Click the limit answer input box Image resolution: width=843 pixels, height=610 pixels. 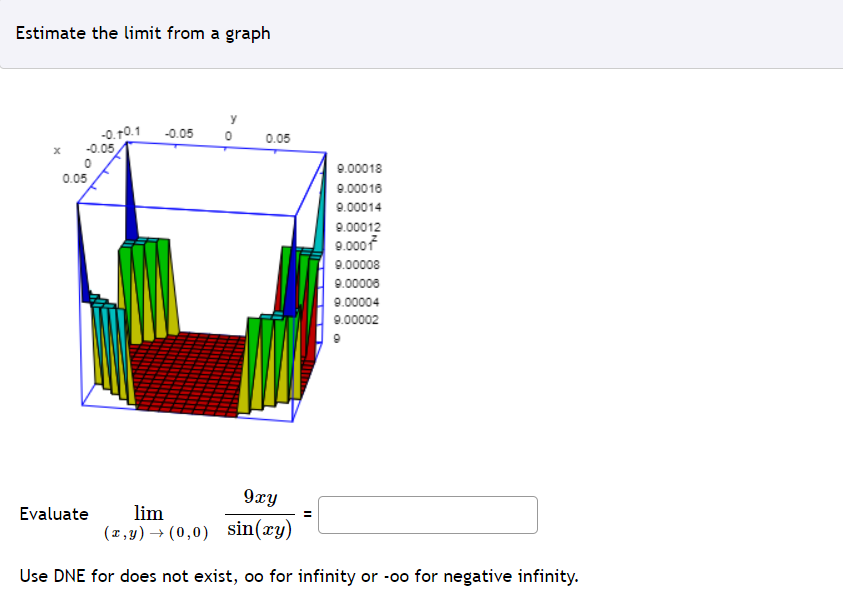[427, 515]
